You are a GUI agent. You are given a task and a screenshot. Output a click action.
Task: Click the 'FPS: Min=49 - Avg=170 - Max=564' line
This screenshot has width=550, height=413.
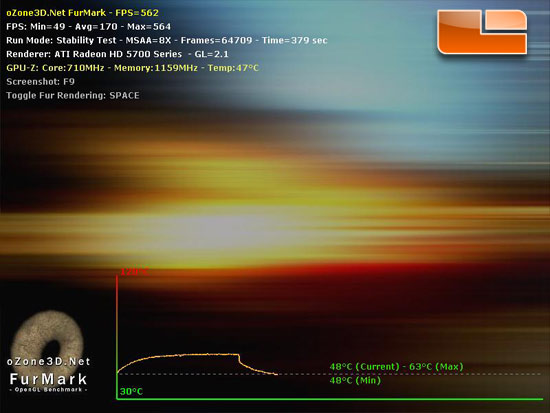[x=88, y=27]
